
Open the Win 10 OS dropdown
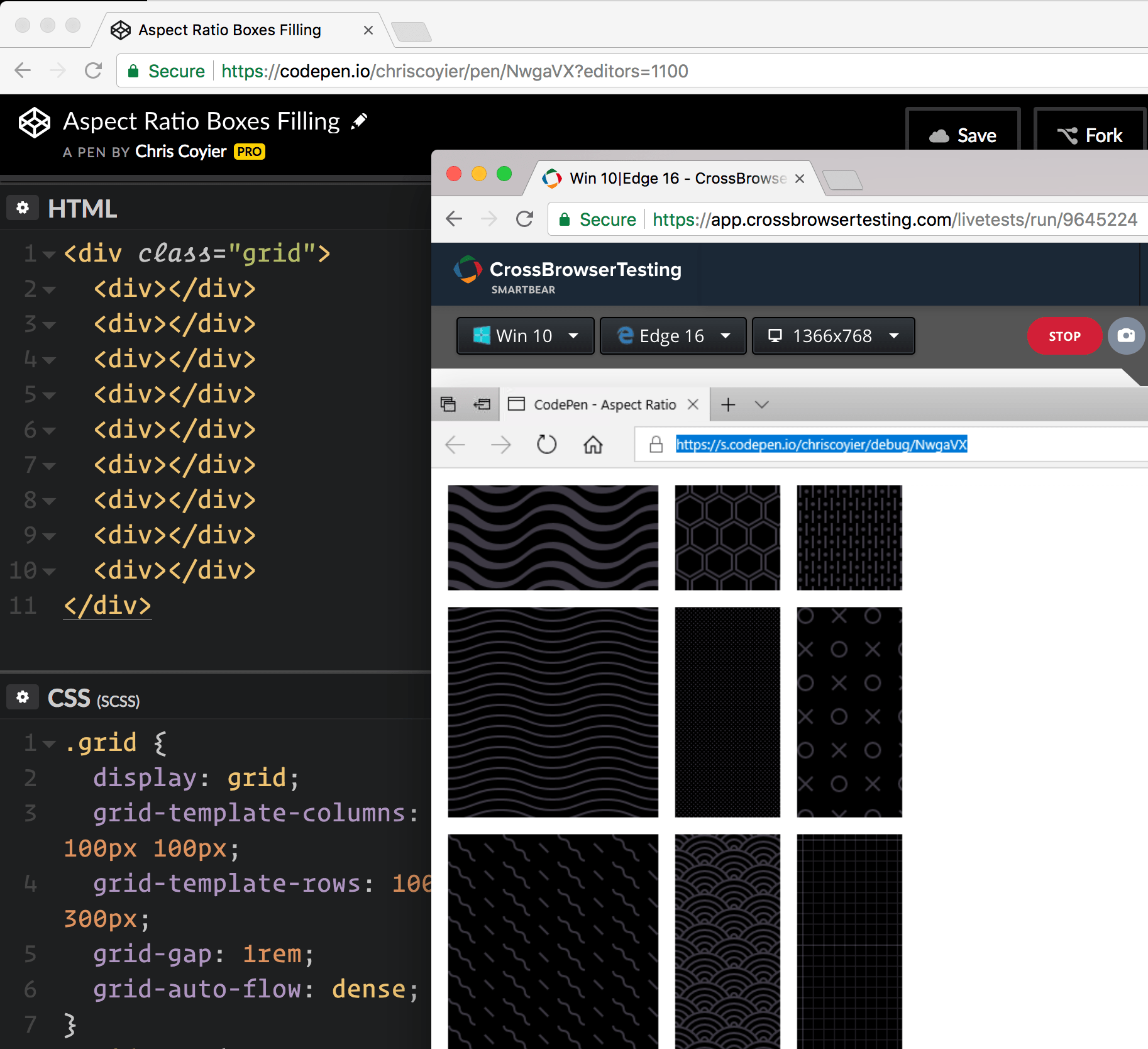pyautogui.click(x=525, y=335)
